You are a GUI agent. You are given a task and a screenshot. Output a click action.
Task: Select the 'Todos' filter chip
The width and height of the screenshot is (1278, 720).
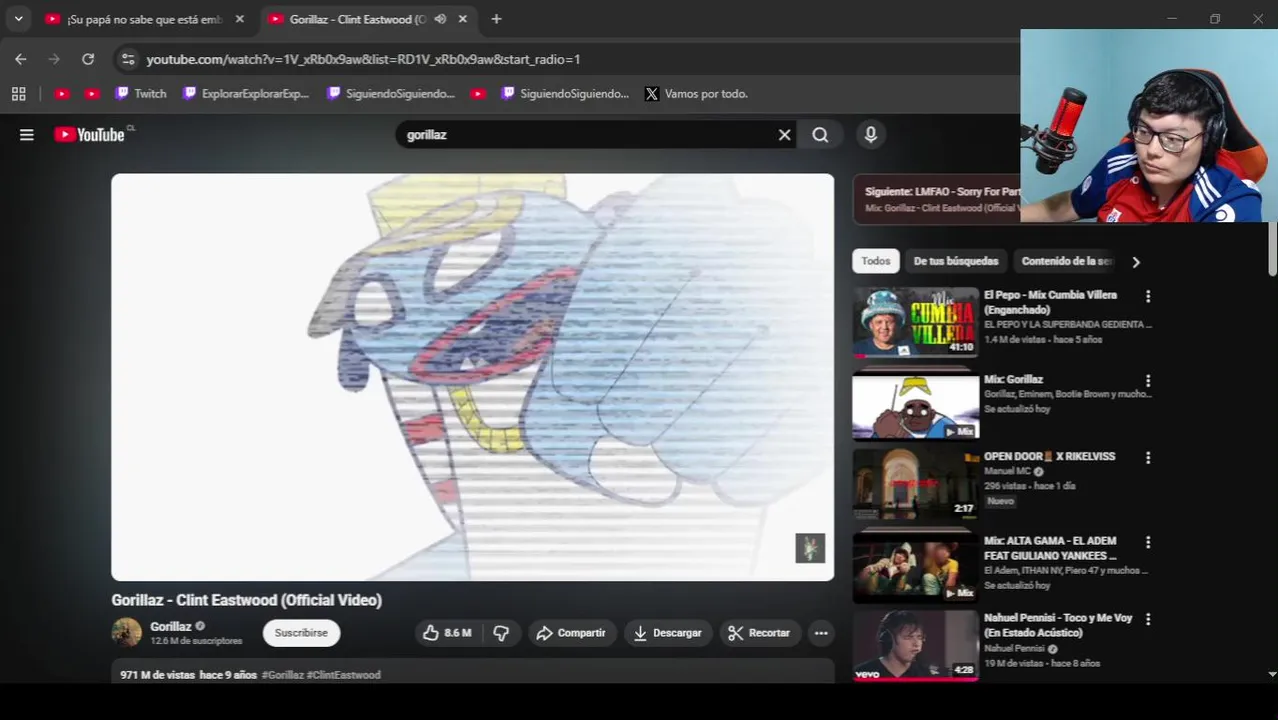tap(875, 261)
